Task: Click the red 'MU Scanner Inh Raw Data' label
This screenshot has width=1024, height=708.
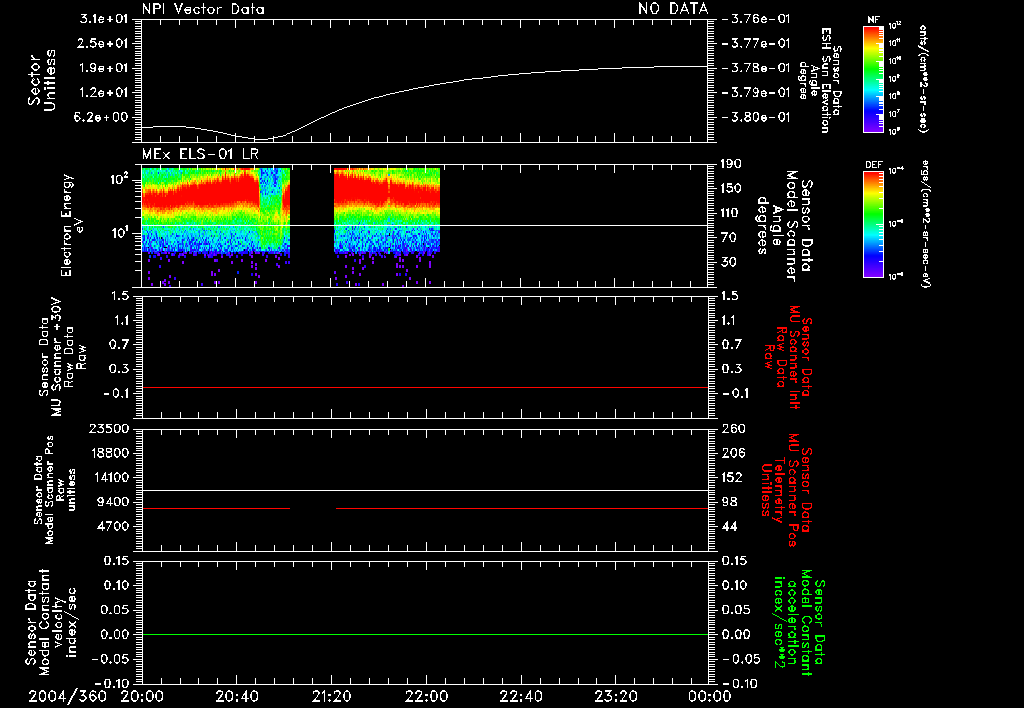Action: 786,357
